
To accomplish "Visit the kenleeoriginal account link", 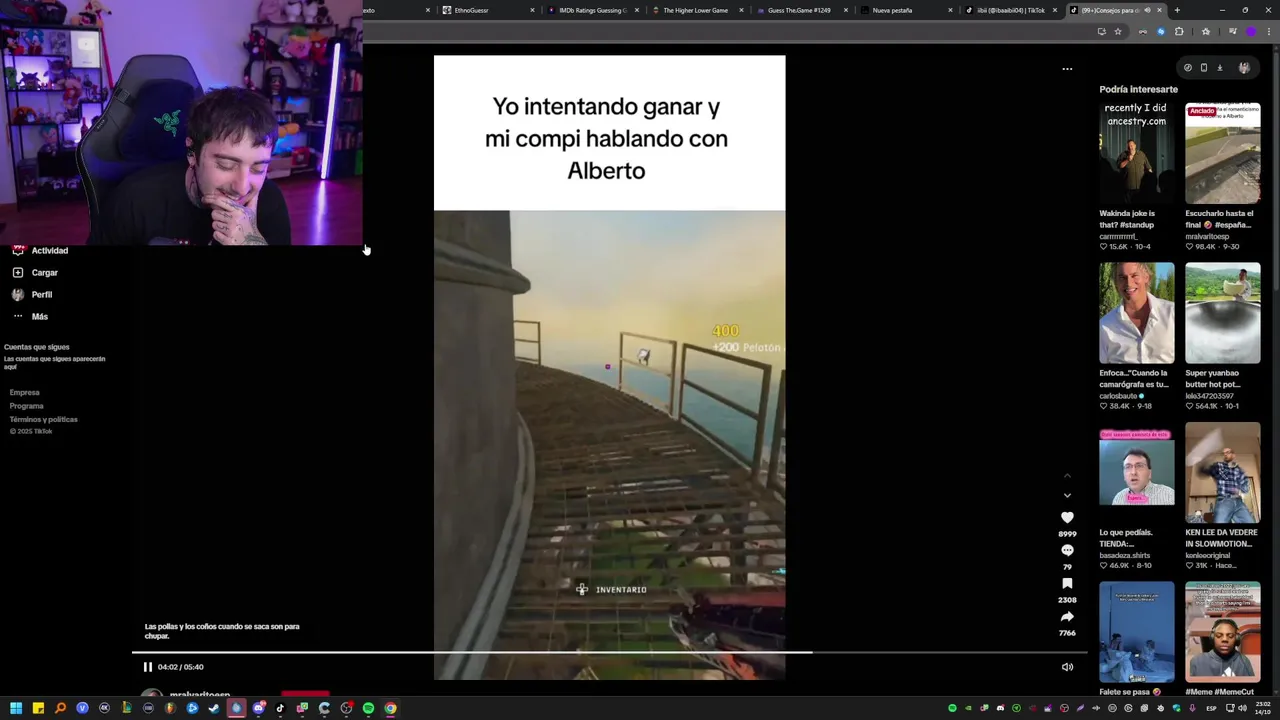I will 1210,555.
